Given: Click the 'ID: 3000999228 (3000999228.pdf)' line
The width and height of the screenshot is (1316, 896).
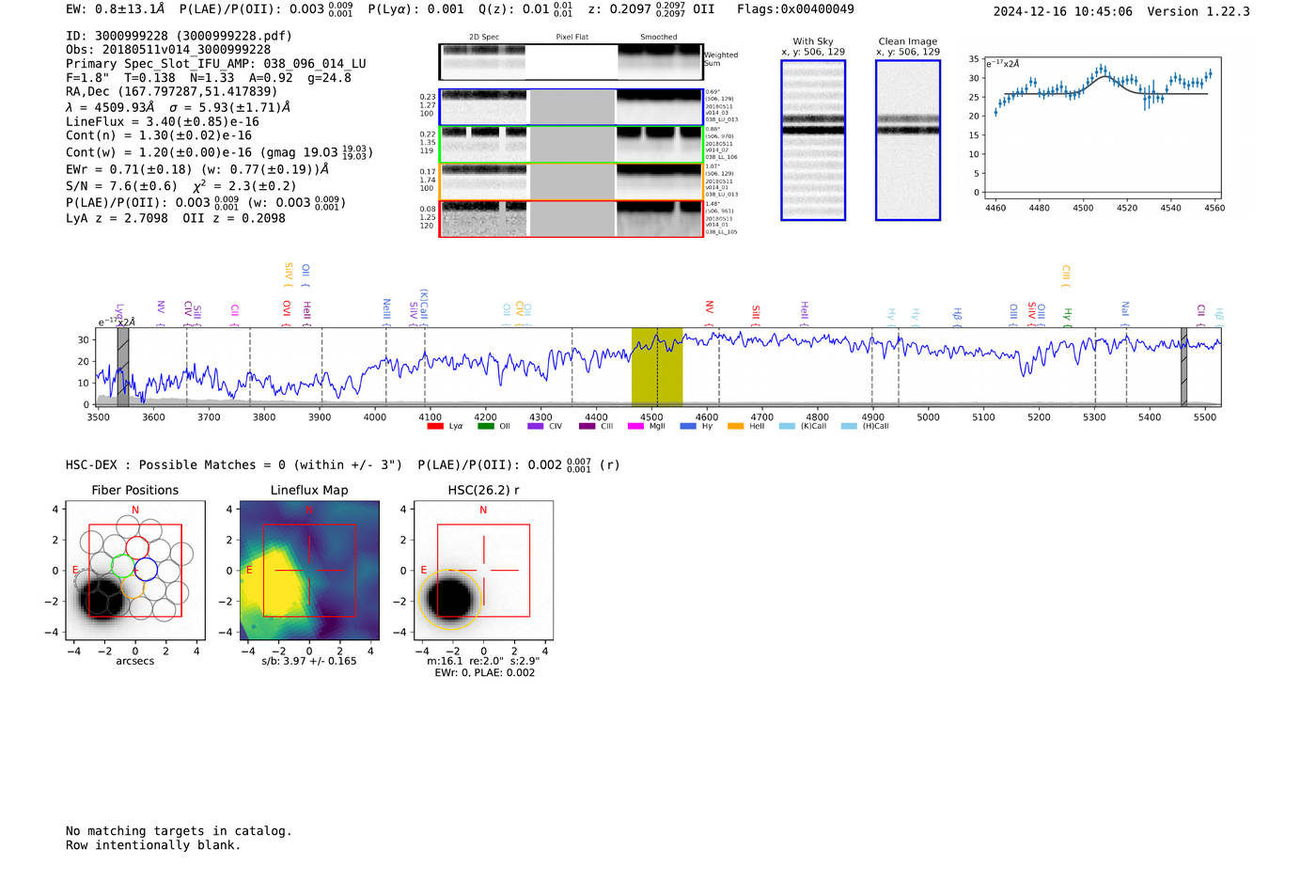Looking at the screenshot, I should 179,36.
